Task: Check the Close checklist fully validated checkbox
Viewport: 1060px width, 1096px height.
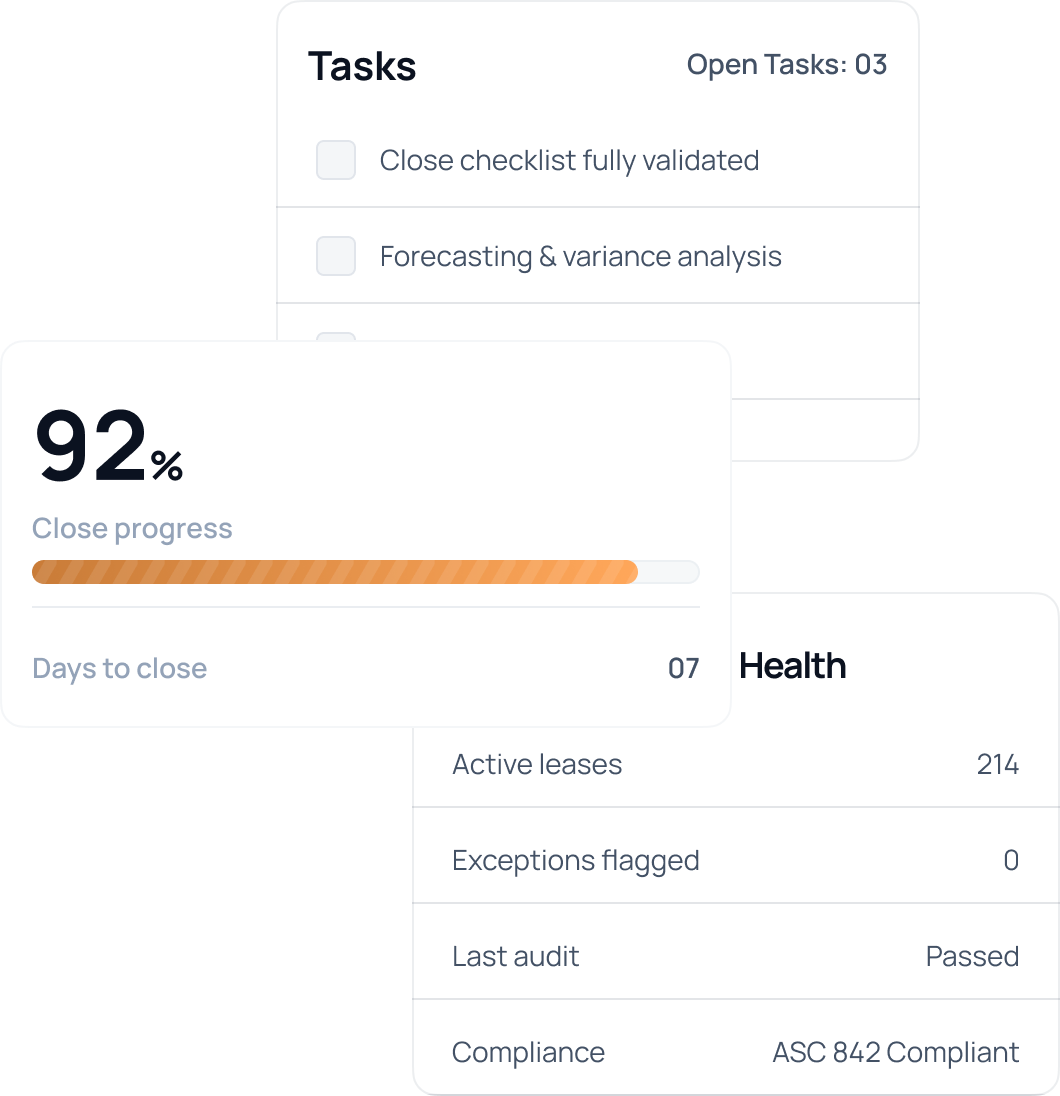Action: (336, 160)
